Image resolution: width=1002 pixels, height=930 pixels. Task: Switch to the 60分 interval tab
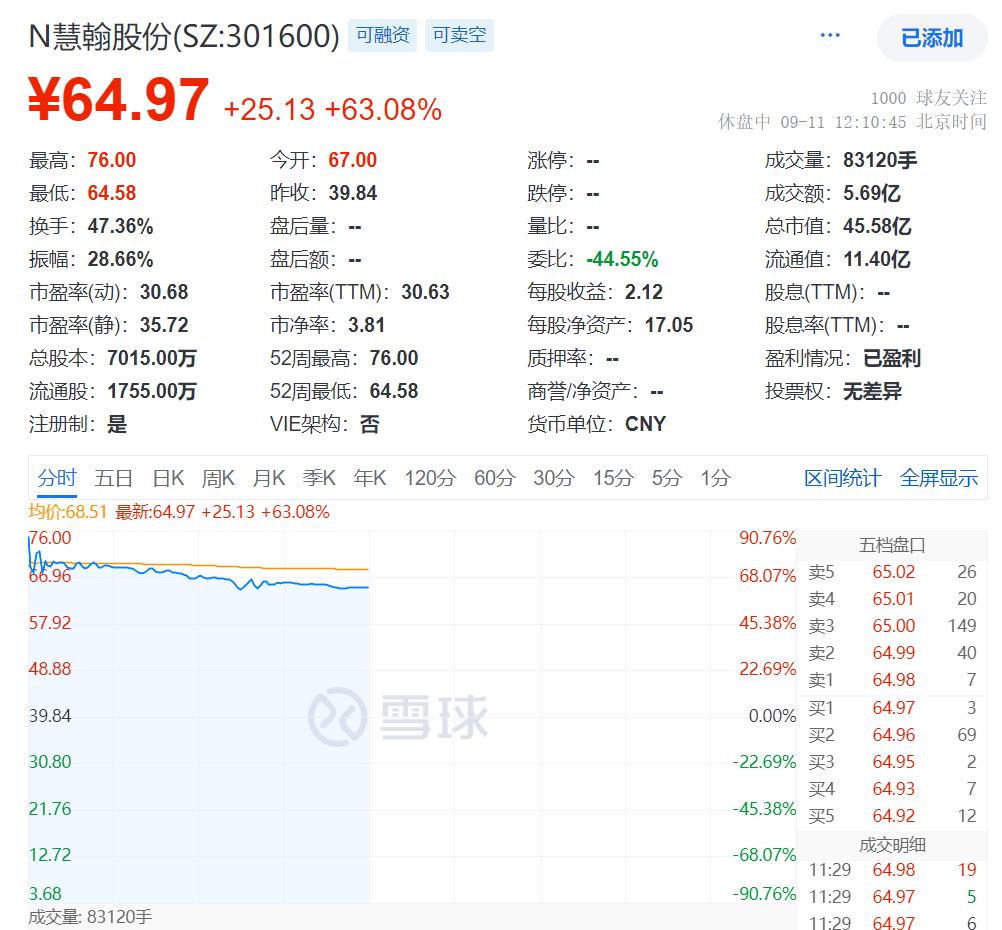pyautogui.click(x=493, y=478)
